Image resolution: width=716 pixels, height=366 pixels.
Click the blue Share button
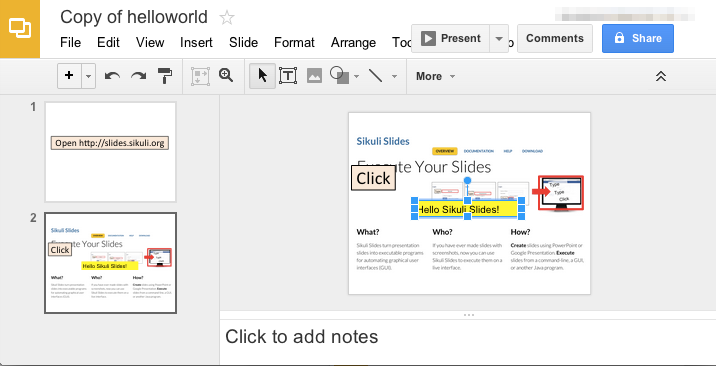[637, 38]
